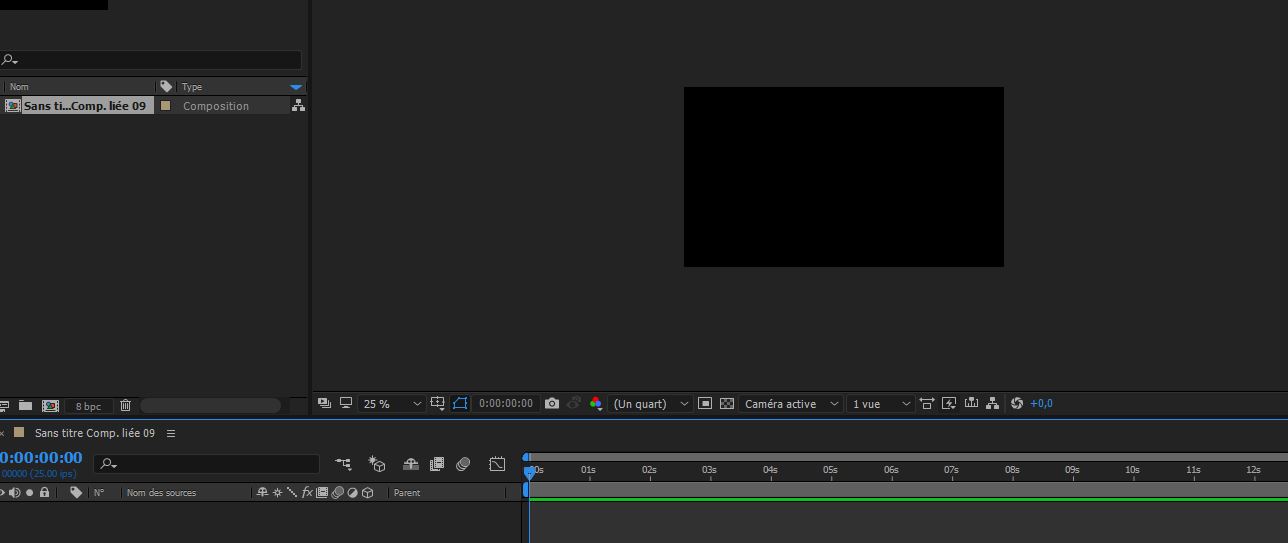Enable Motion Blur for timeline layers
1288x543 pixels.
463,464
